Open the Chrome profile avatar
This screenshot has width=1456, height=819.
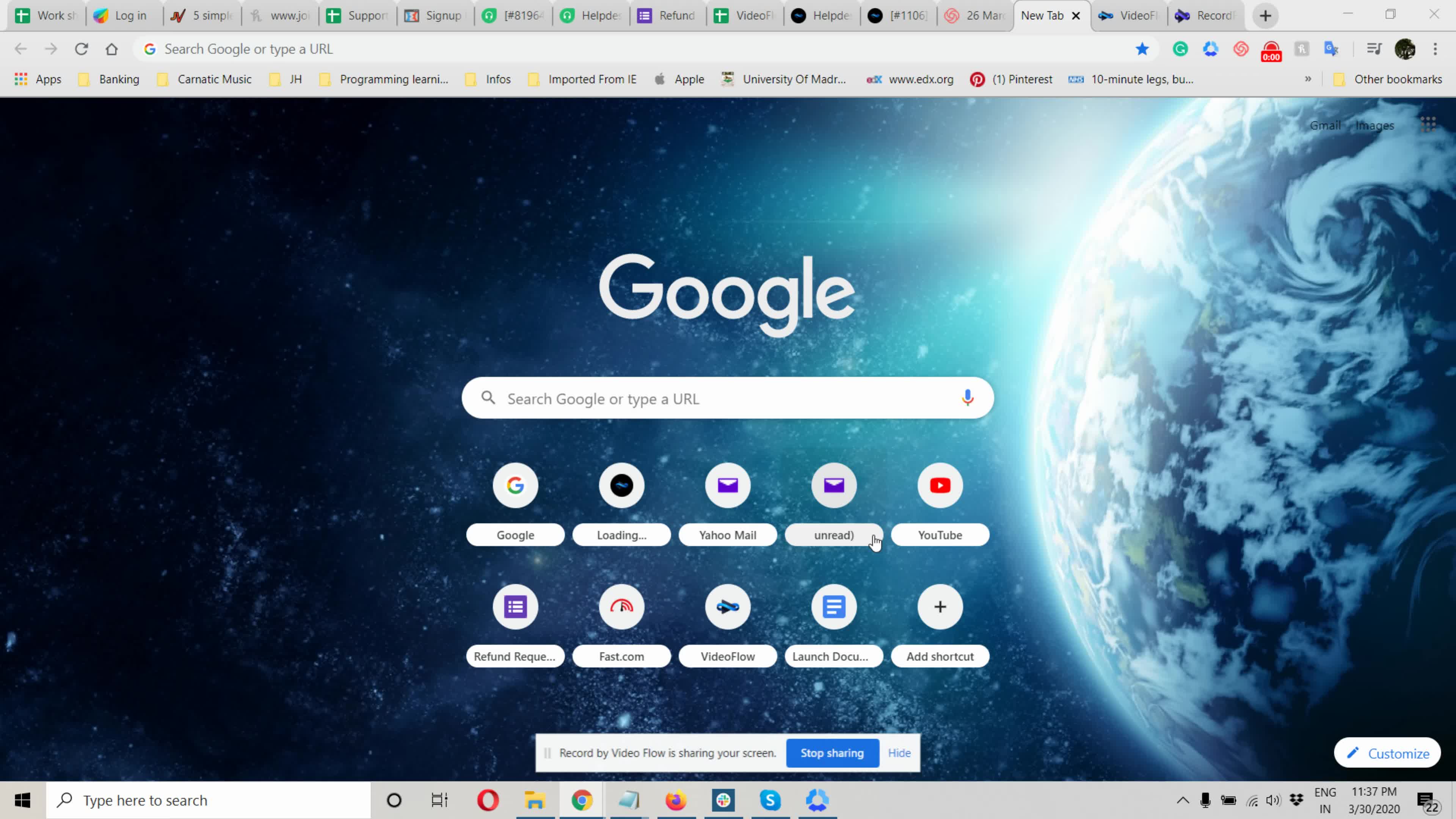1404,49
